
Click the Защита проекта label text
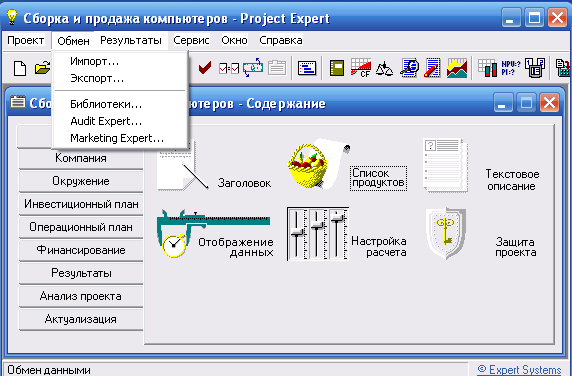[x=515, y=247]
